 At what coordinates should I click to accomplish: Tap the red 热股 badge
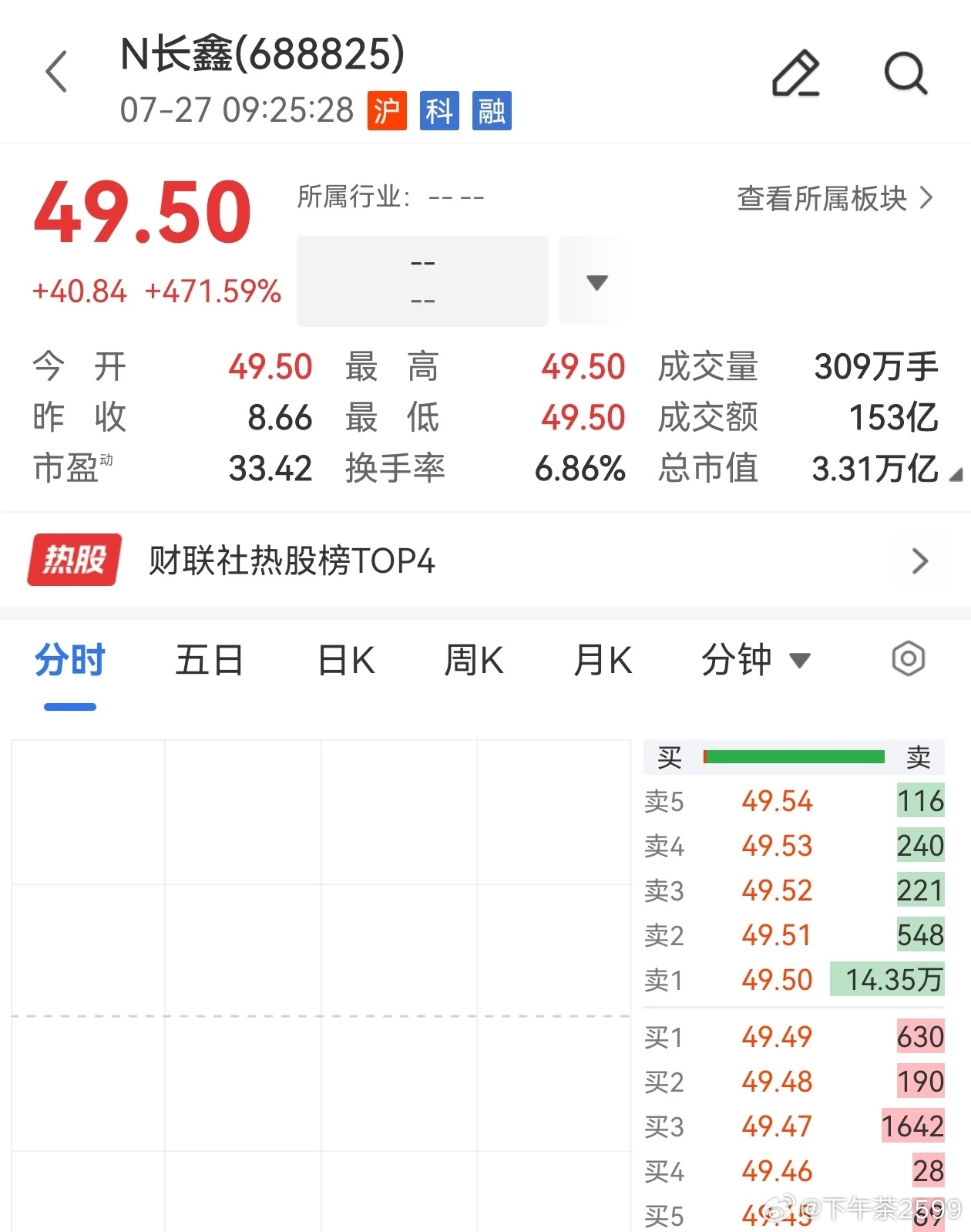pos(74,560)
